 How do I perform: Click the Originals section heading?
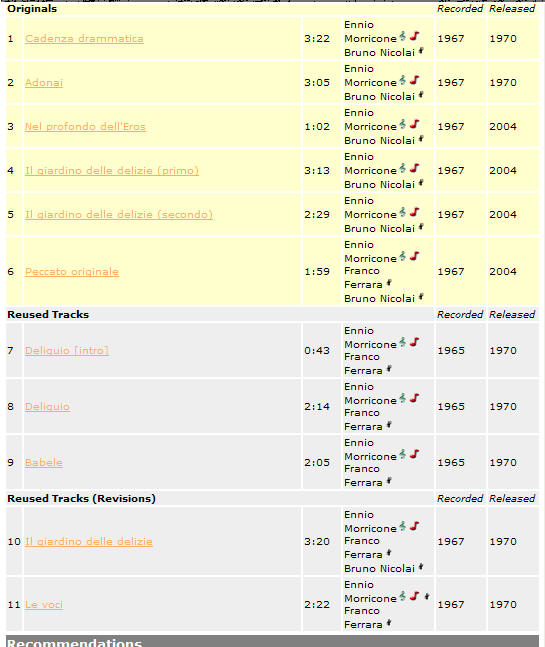(32, 9)
